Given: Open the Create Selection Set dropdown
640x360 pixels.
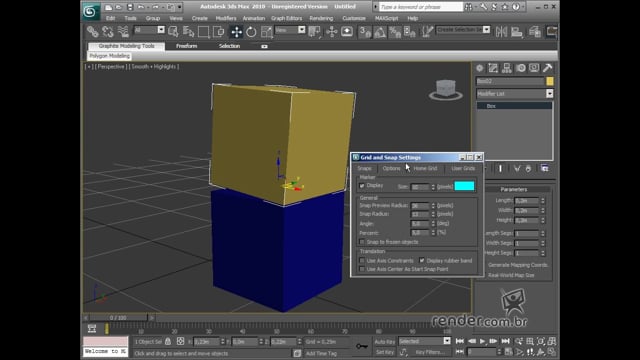Looking at the screenshot, I should [486, 30].
